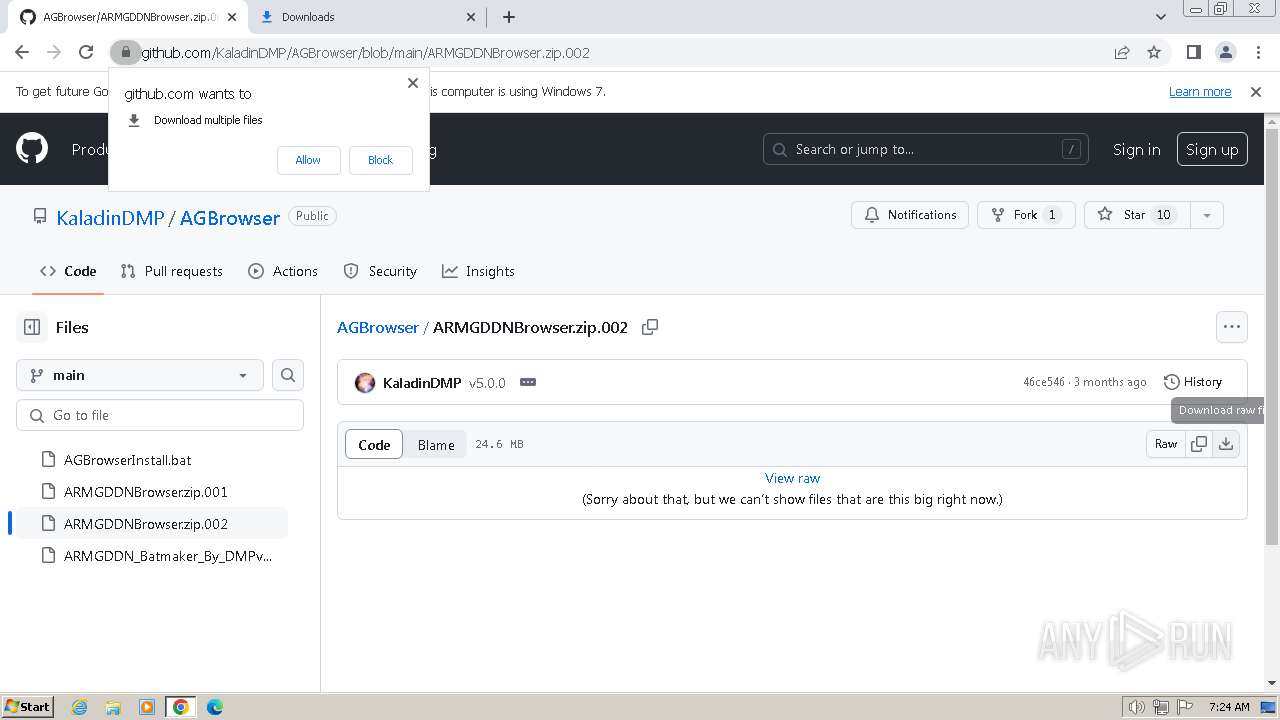Open commit 46ce546

[1043, 382]
